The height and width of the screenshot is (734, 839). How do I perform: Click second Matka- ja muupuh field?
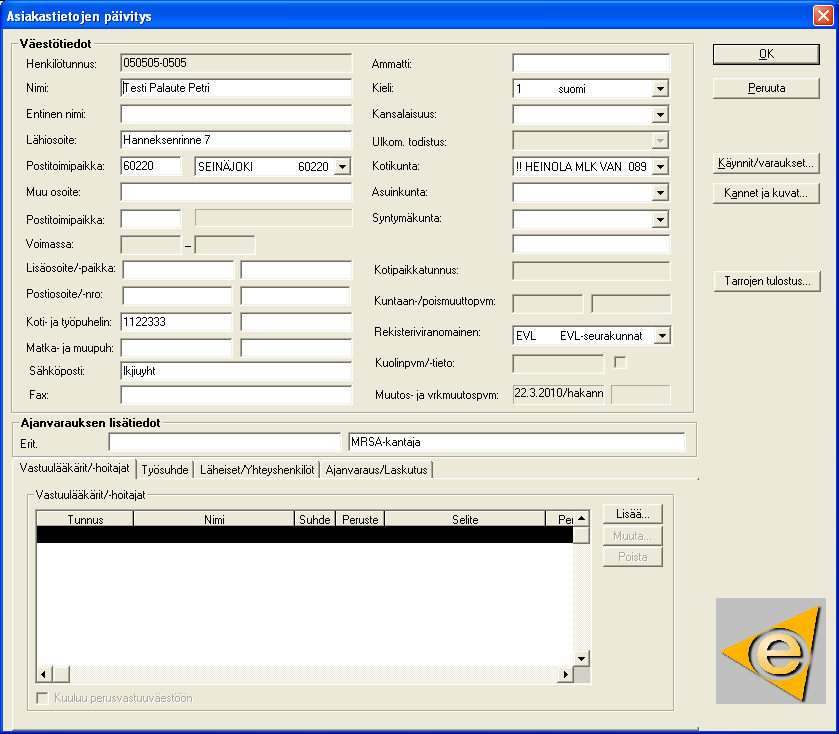(x=296, y=348)
